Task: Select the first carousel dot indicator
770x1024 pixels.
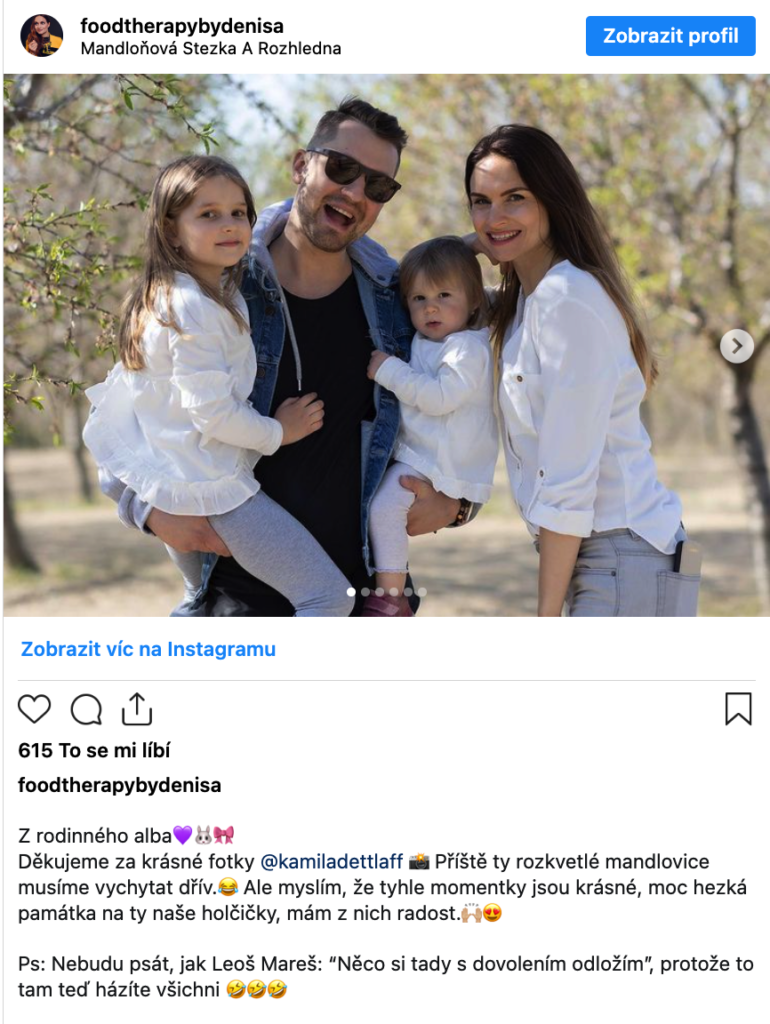Action: (x=351, y=592)
